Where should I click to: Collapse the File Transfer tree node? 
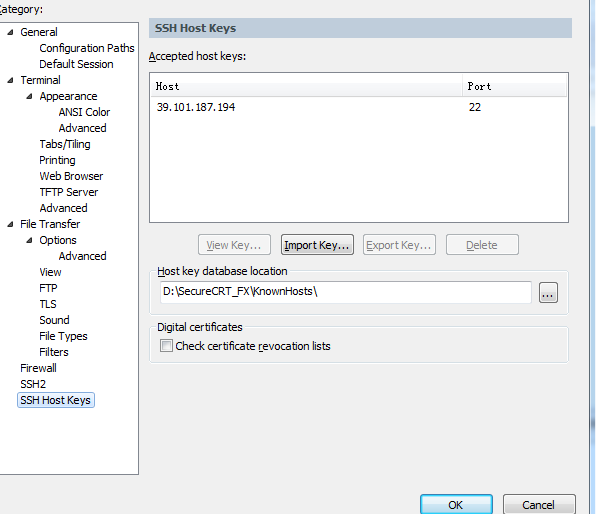11,224
